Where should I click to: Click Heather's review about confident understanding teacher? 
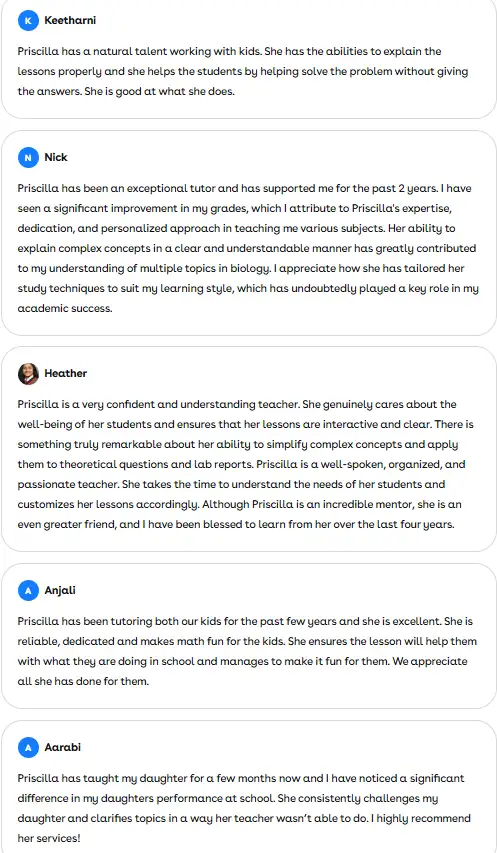coord(246,464)
